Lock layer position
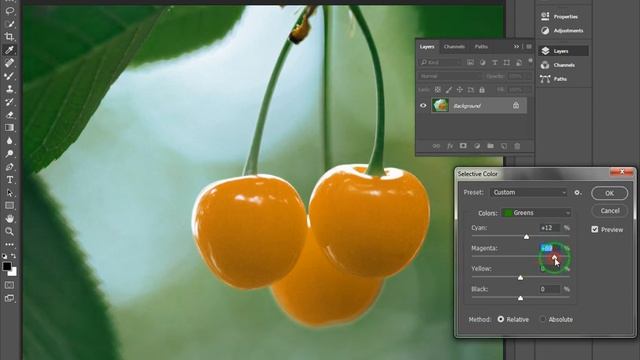 (460, 89)
